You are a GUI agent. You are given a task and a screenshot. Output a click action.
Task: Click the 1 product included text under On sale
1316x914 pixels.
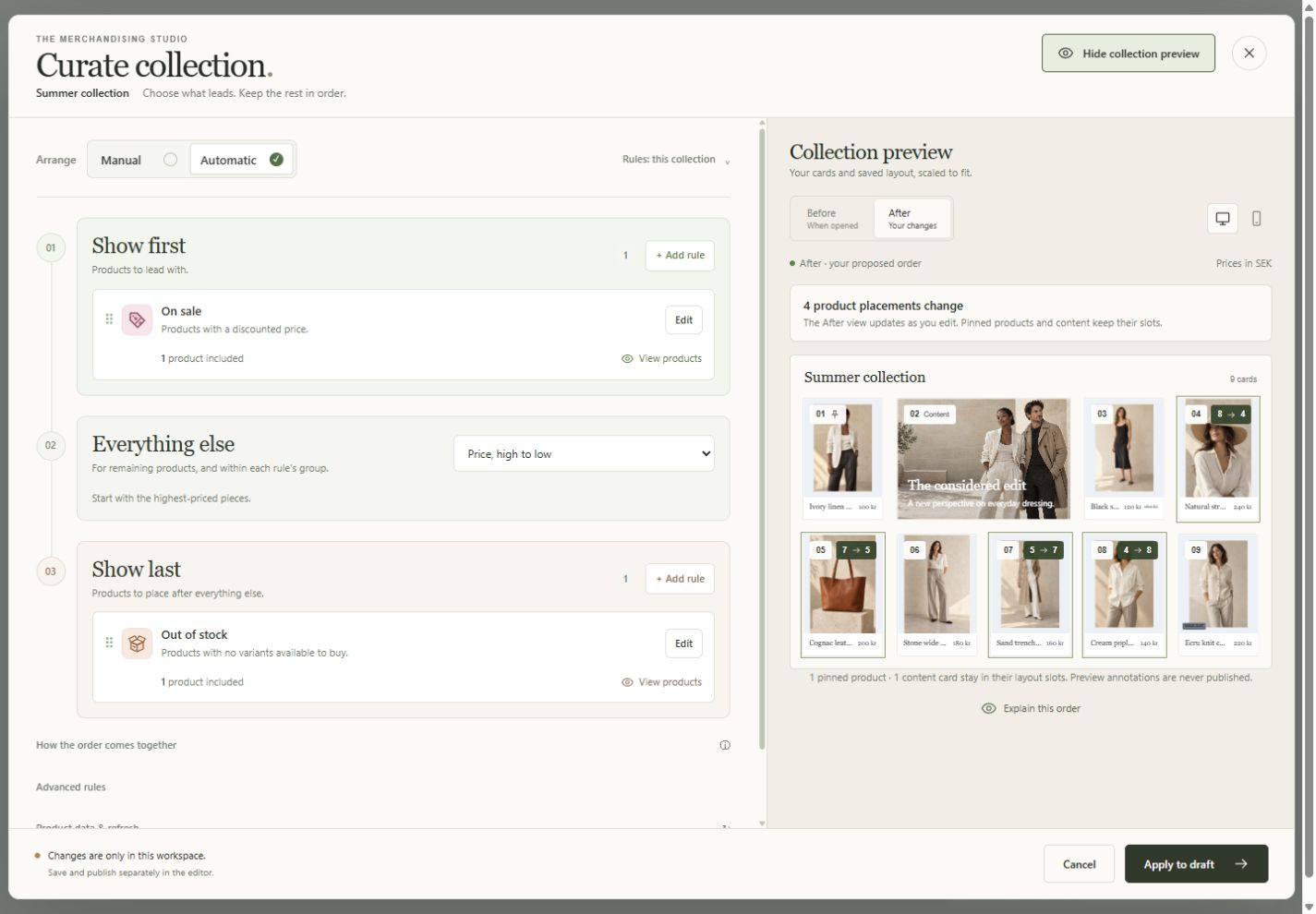pos(202,358)
